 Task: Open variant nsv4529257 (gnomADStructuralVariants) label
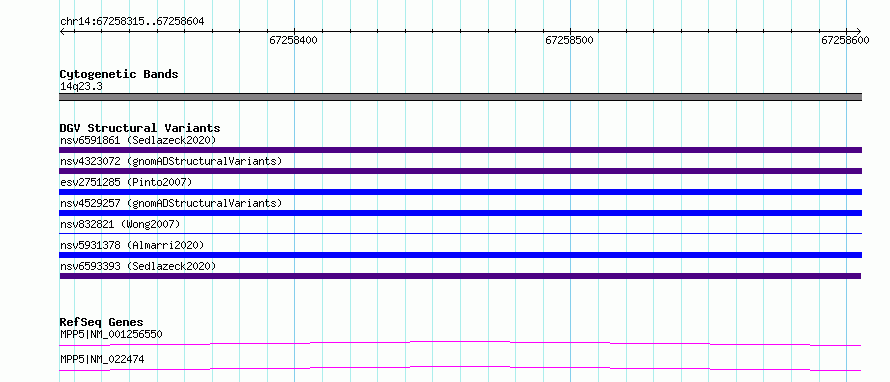pos(171,203)
